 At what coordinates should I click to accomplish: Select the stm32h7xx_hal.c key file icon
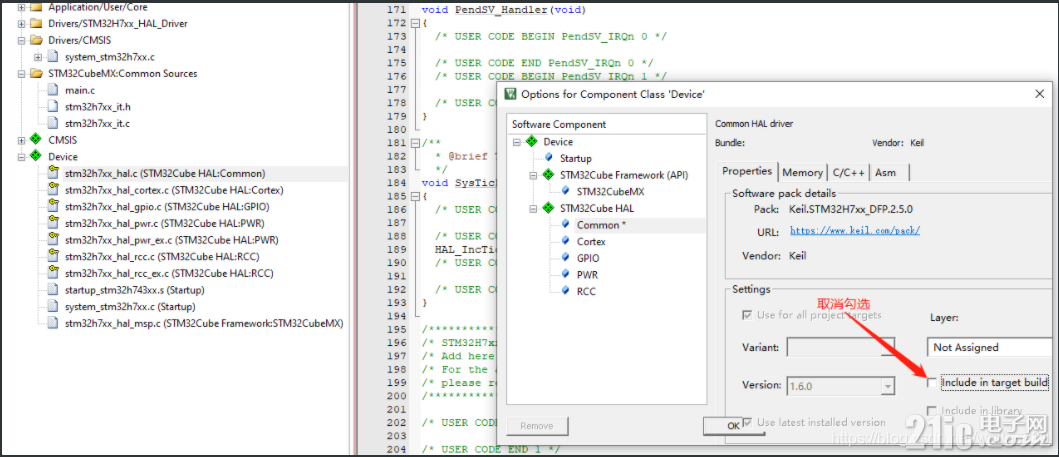coord(53,173)
